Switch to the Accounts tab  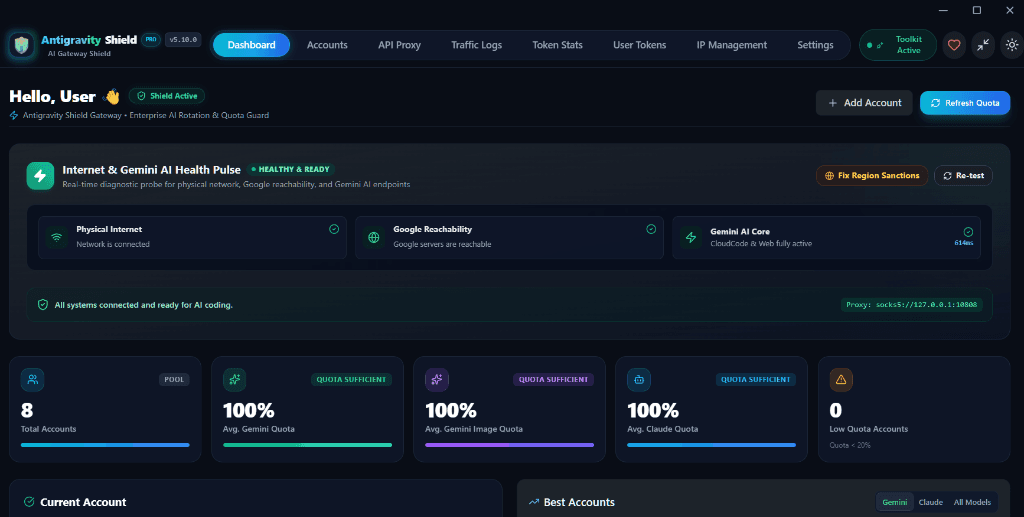click(x=327, y=45)
